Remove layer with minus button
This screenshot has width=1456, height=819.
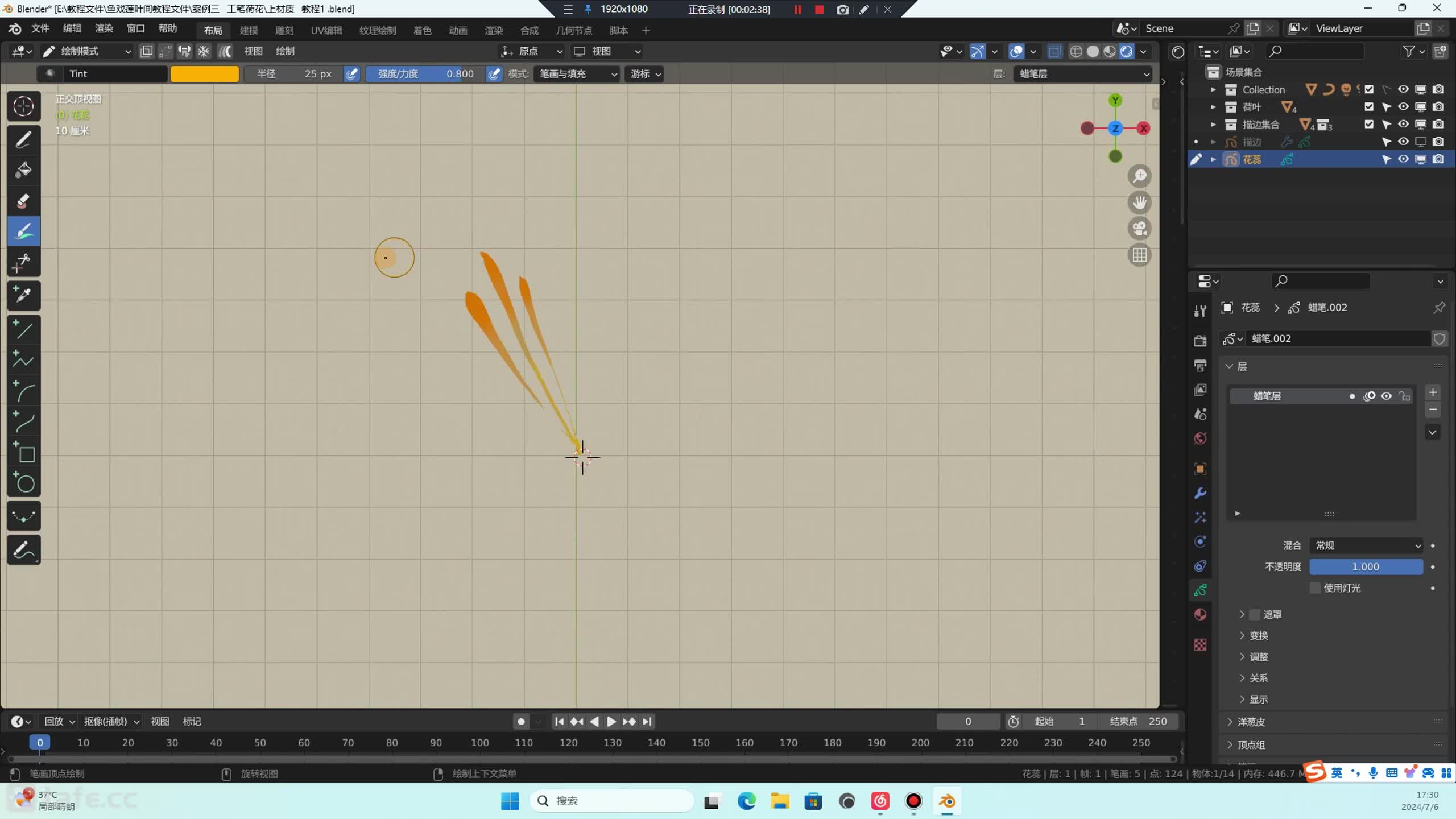[1433, 409]
